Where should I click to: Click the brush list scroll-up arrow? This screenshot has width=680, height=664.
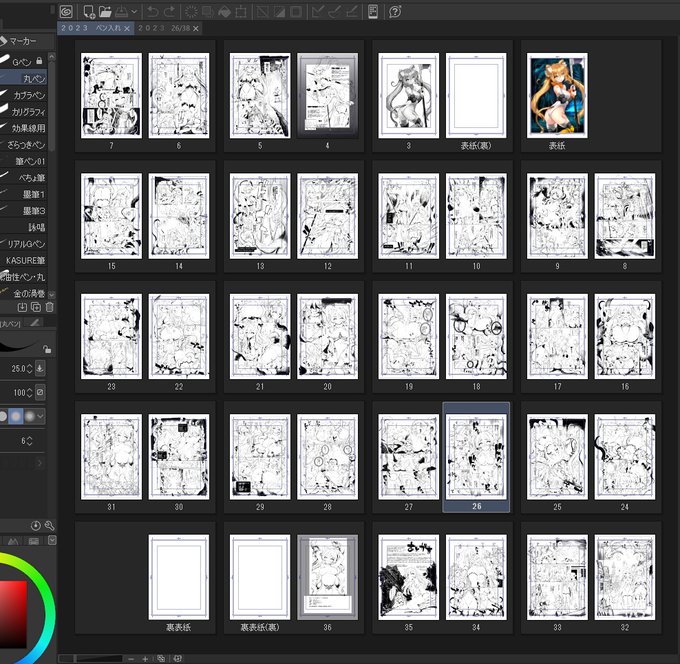point(52,57)
